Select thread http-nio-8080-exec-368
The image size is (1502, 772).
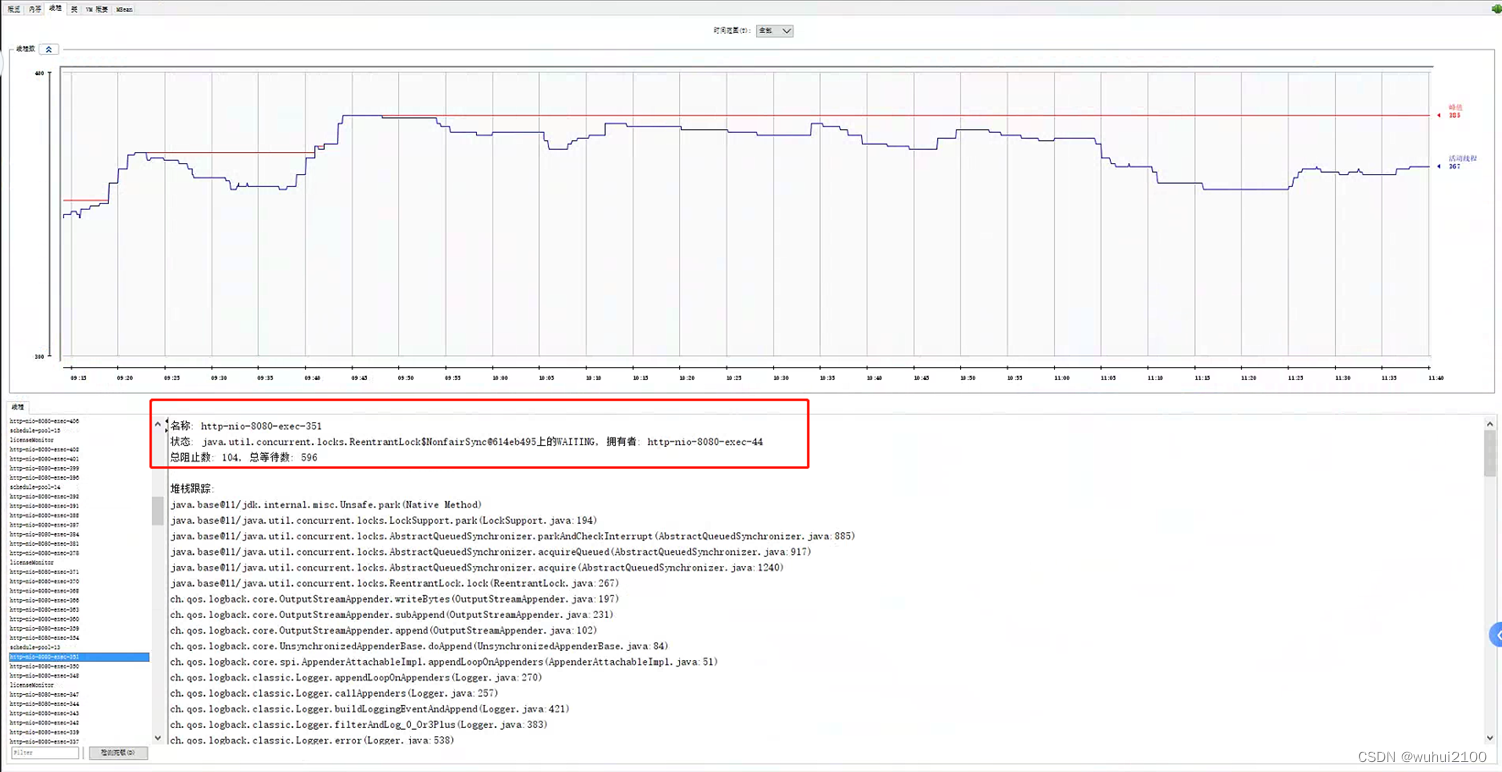coord(44,591)
